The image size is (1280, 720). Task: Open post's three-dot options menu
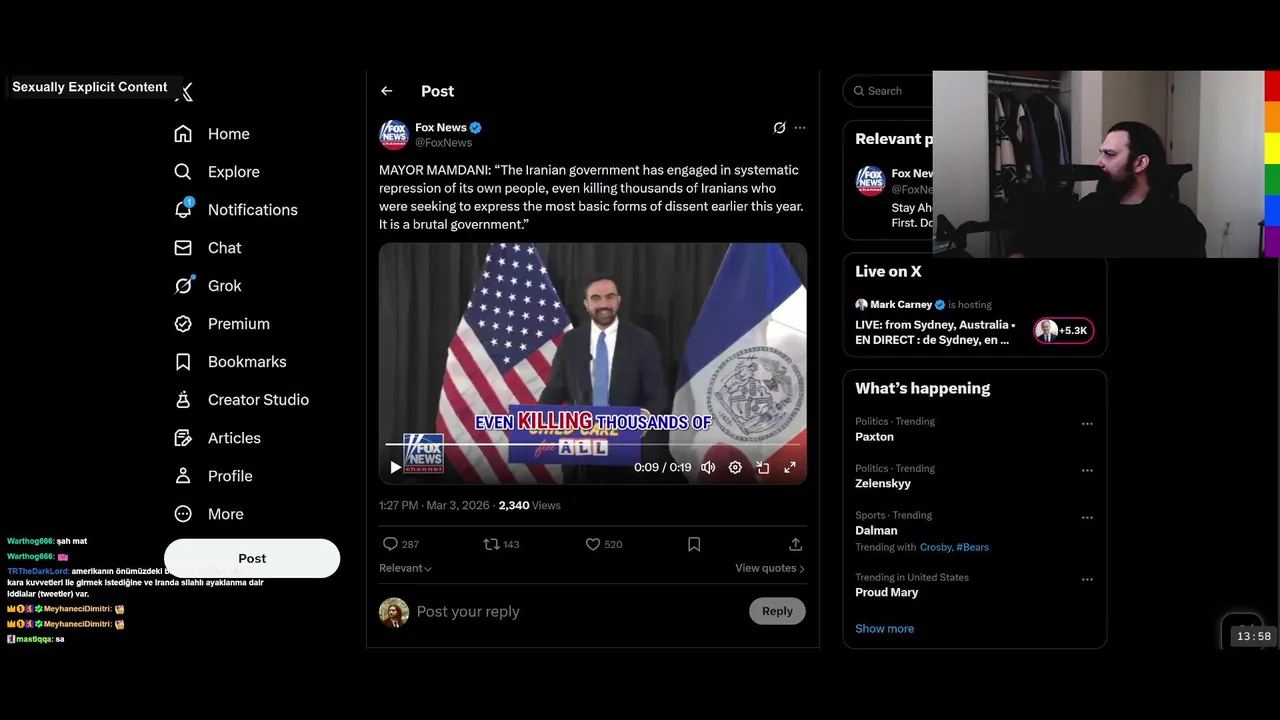[x=799, y=128]
